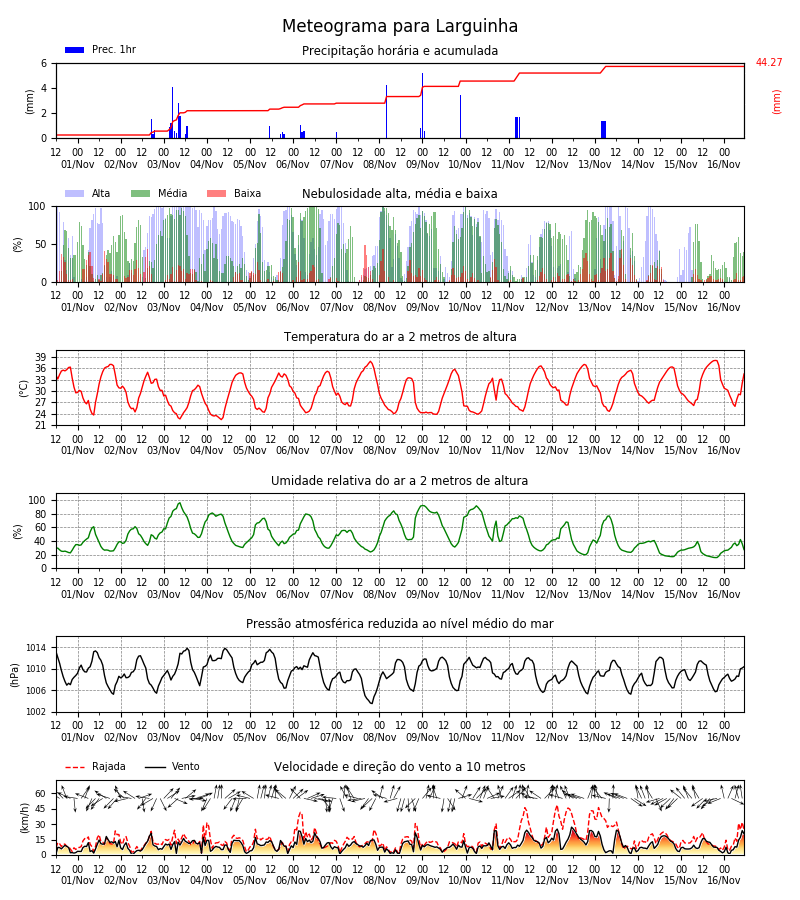Click the 1014 label on pressure axis
This screenshot has height=900, width=800.
coord(36,648)
